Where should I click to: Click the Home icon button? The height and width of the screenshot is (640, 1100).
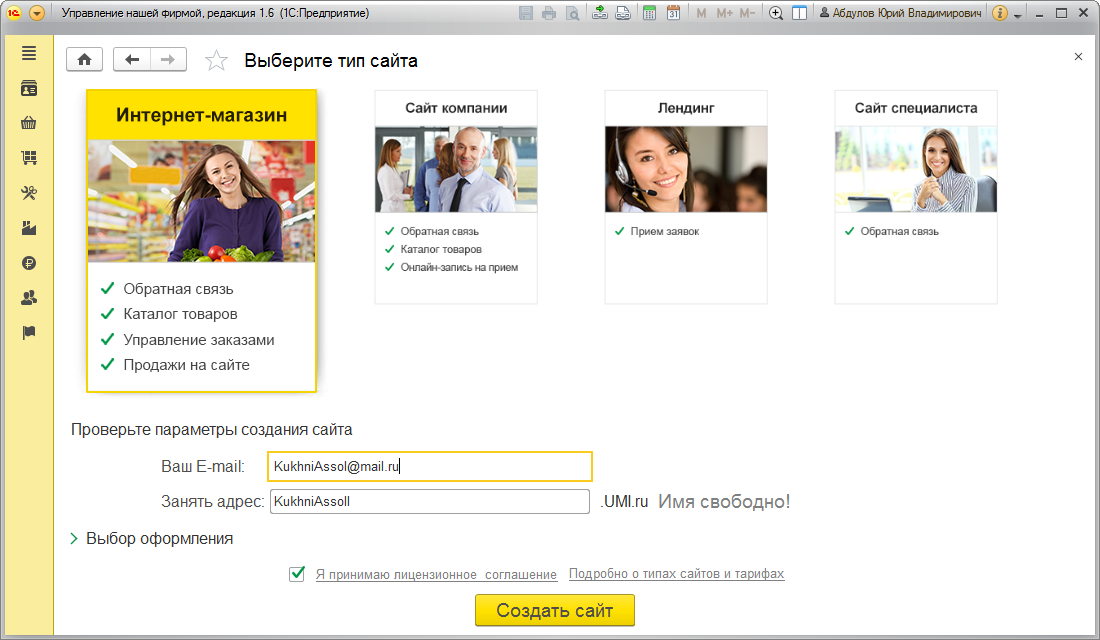click(84, 60)
